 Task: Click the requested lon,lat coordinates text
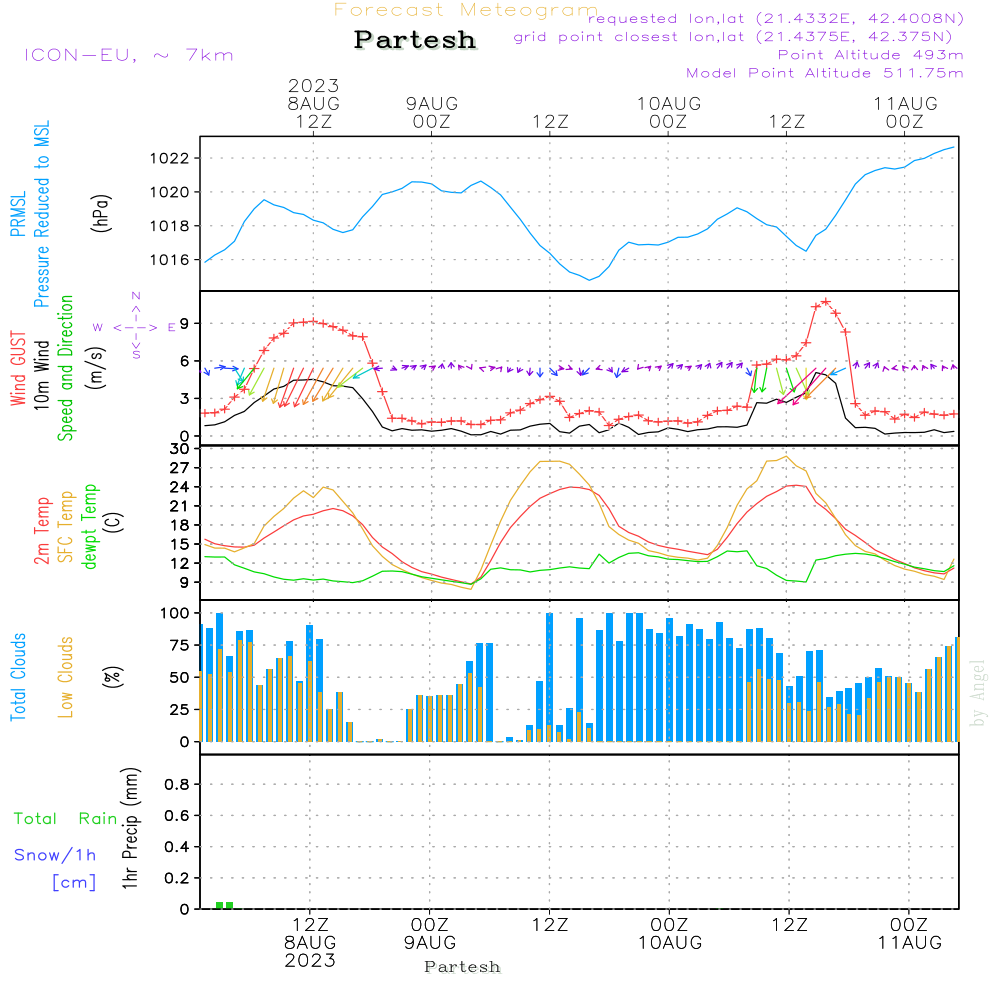click(x=776, y=19)
